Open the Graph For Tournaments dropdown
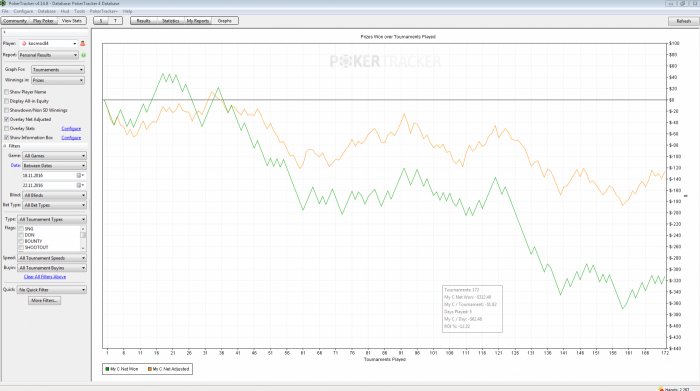Viewport: 700px width, 391px height. click(58, 70)
